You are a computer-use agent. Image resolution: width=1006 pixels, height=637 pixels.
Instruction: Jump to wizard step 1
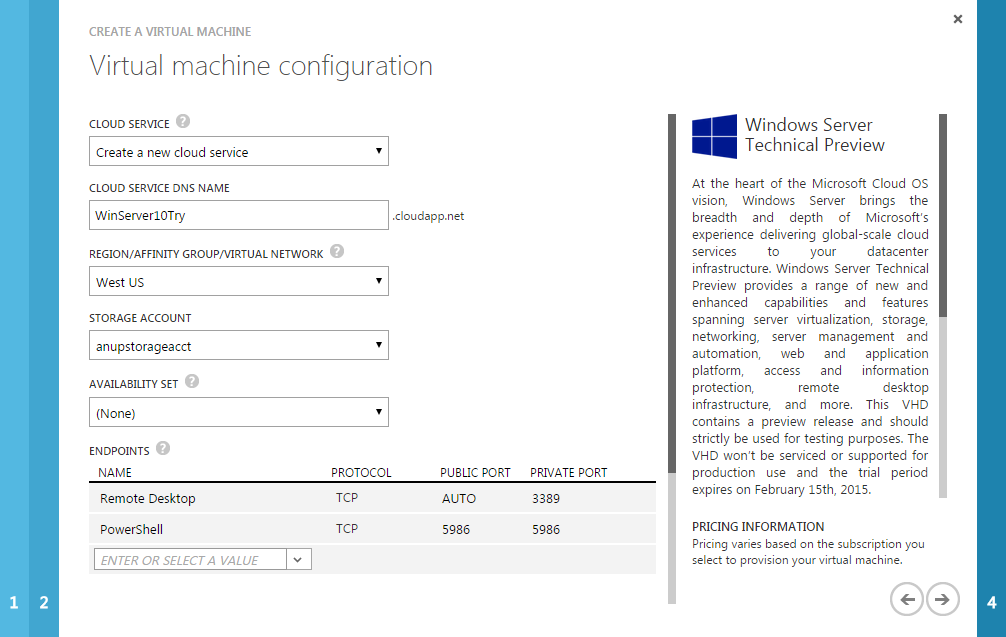tap(14, 602)
